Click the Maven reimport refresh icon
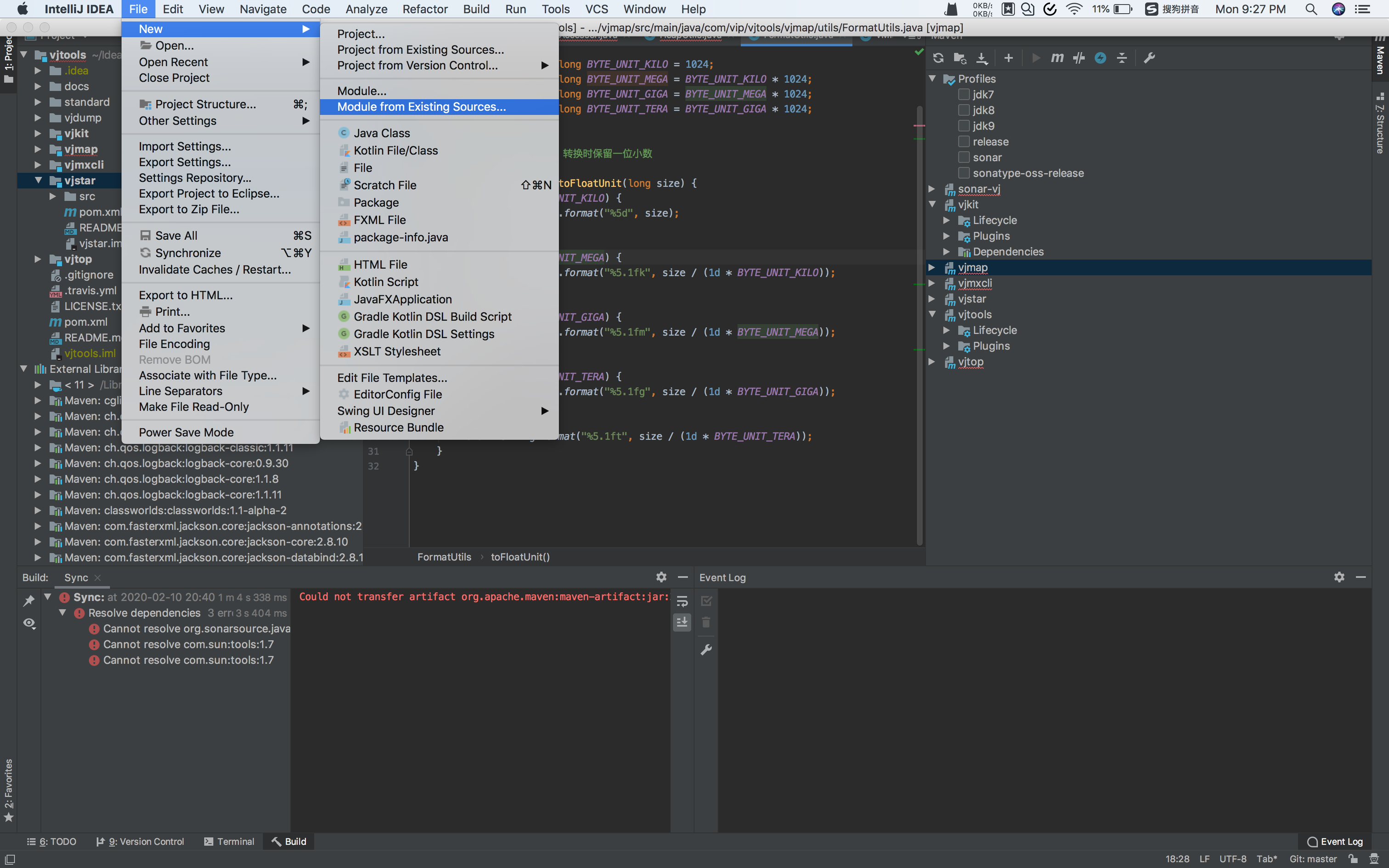Screen dimensions: 1389x868 tap(938, 58)
